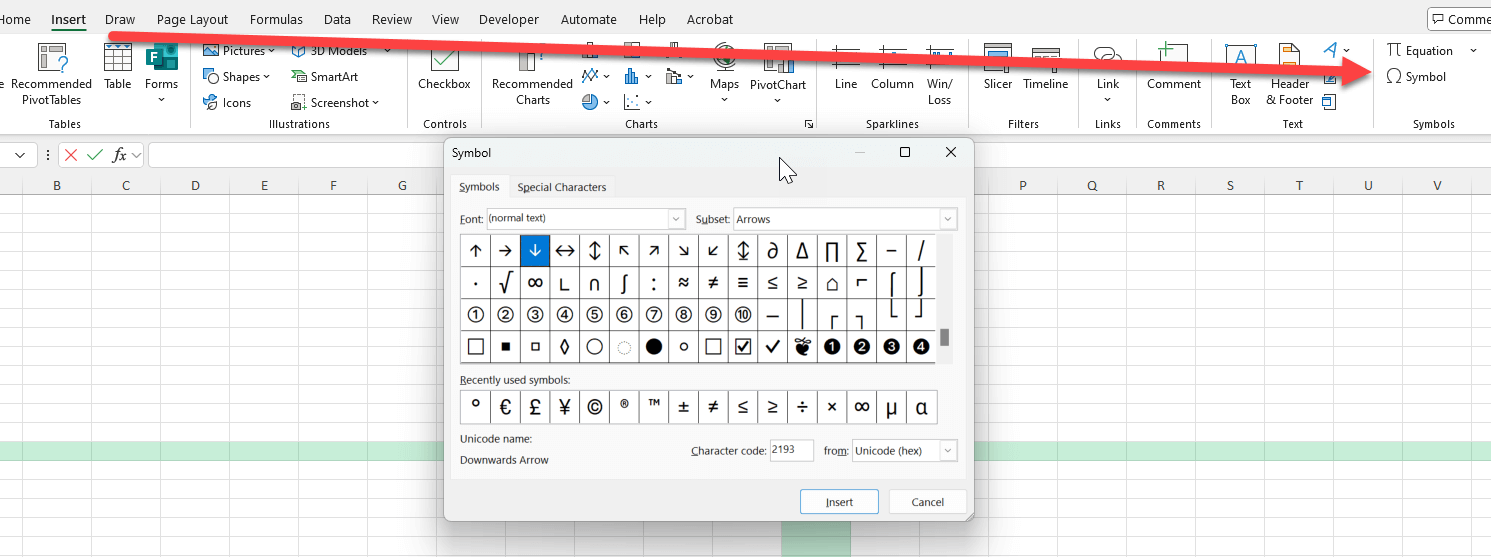Click the formula bar green checkmark
1491x557 pixels.
95,155
